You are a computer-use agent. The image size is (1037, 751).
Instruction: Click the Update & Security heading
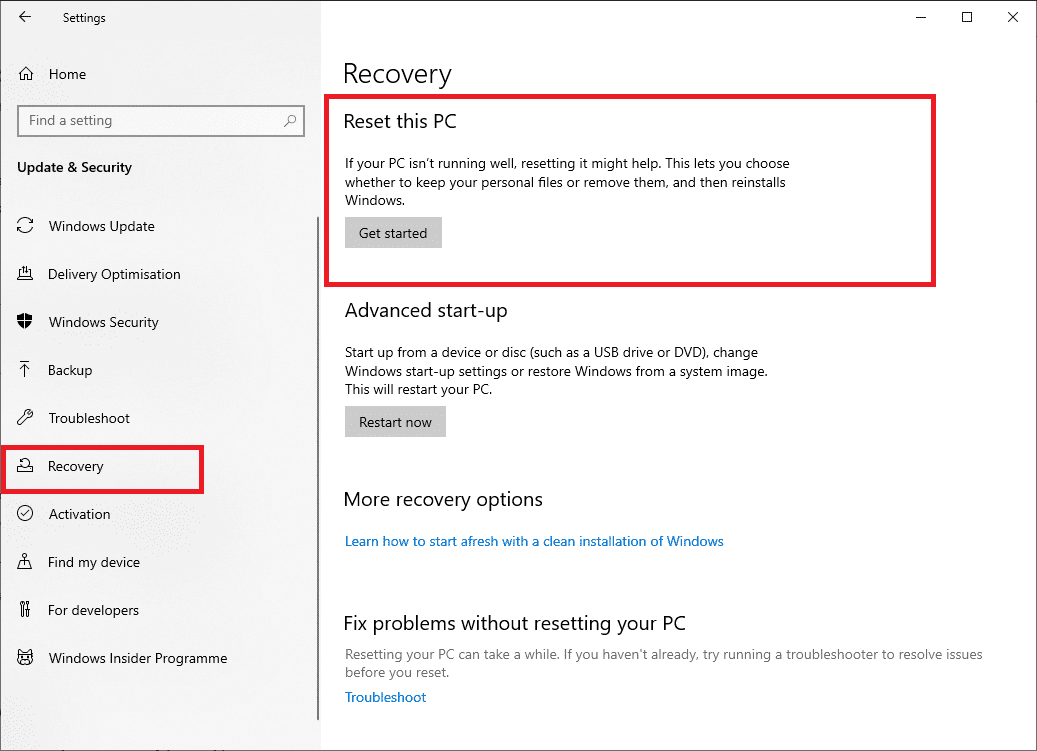pyautogui.click(x=75, y=167)
